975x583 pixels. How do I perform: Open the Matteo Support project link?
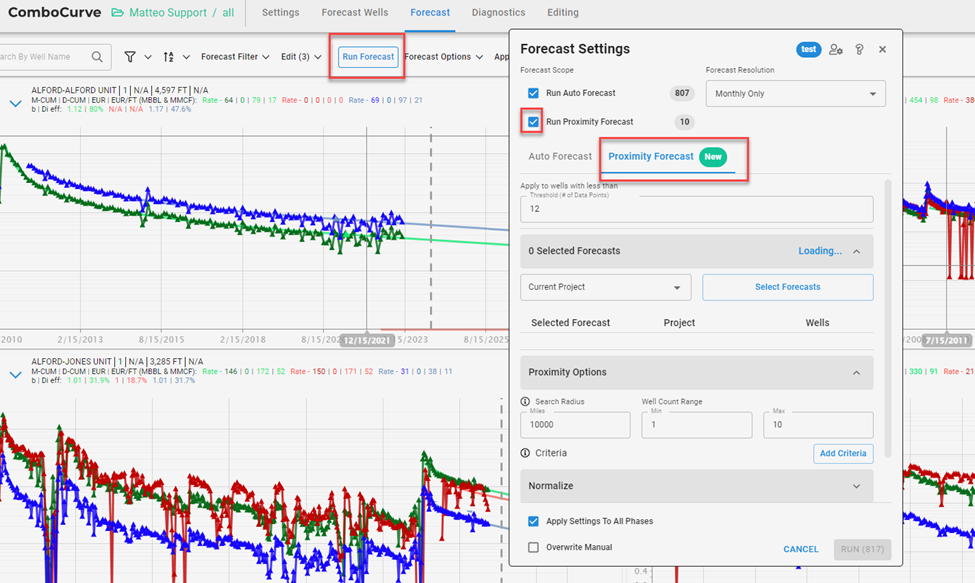coord(168,12)
